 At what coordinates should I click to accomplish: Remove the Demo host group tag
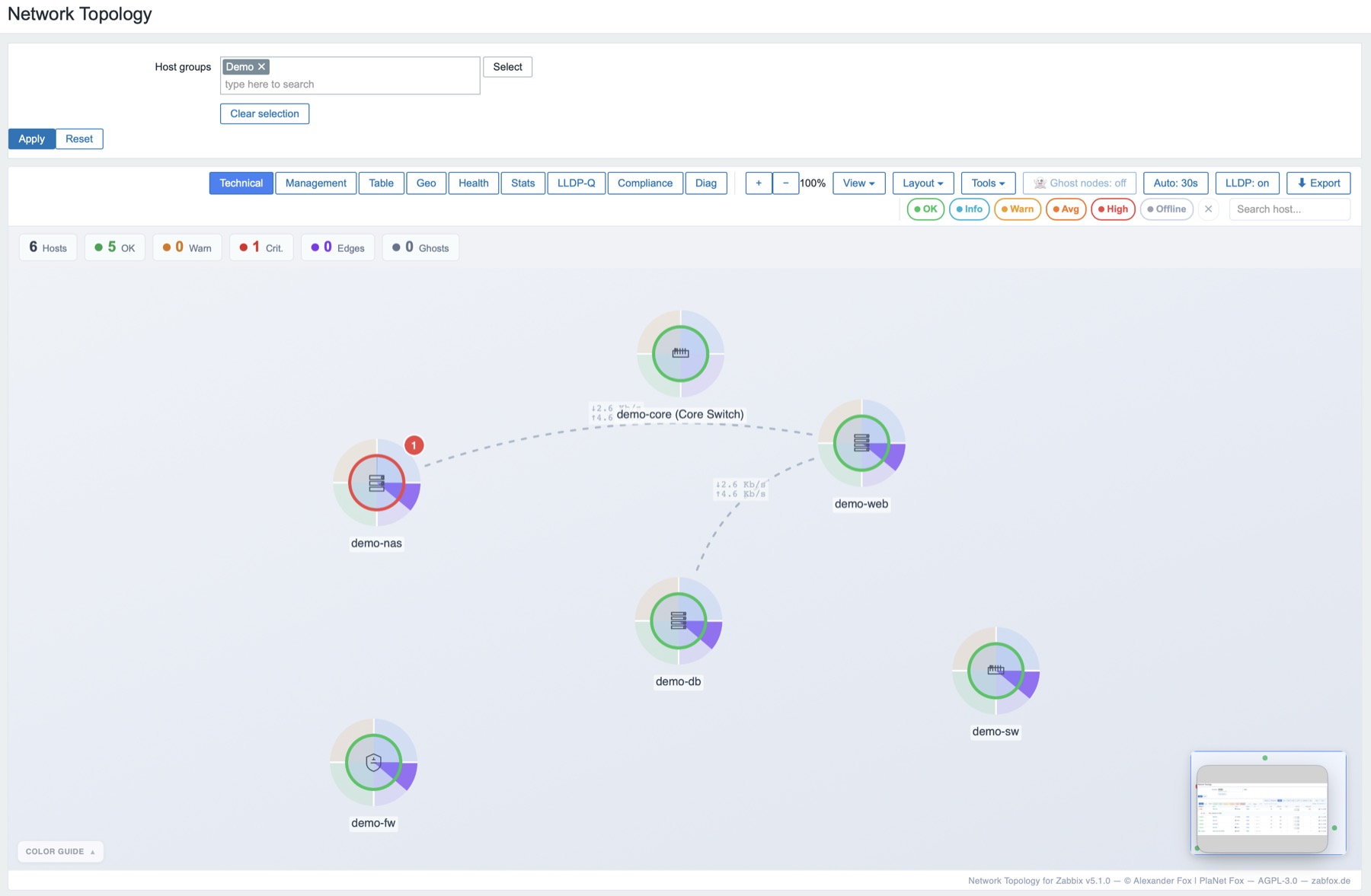click(x=261, y=67)
